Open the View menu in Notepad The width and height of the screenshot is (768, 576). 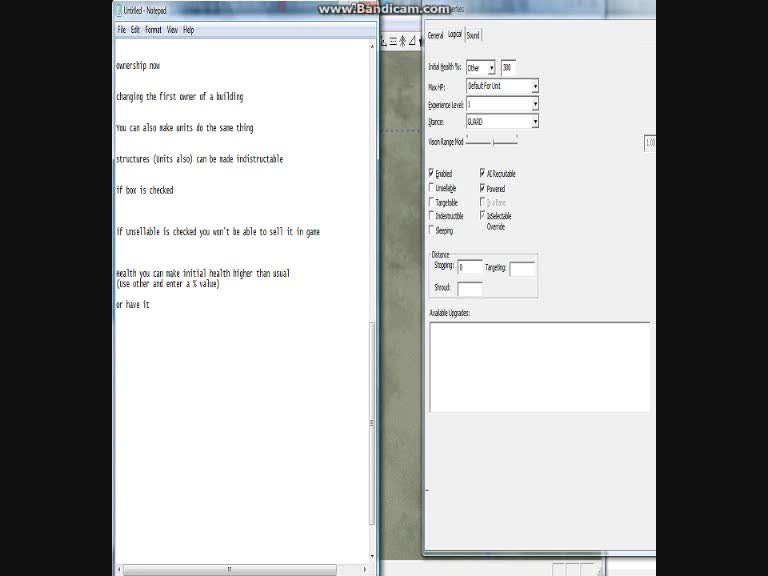click(x=172, y=30)
